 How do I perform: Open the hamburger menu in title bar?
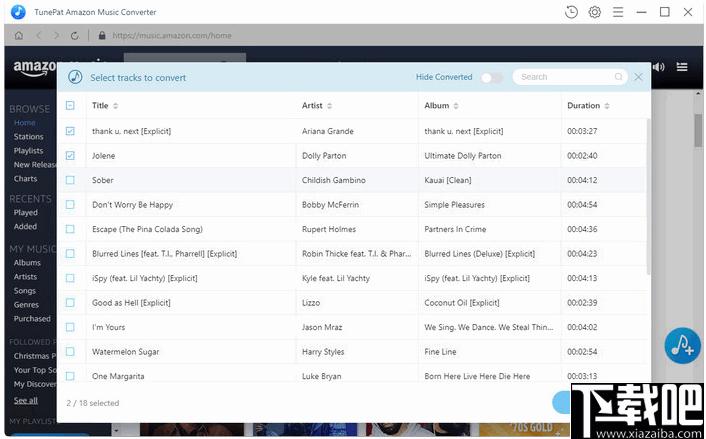point(618,12)
